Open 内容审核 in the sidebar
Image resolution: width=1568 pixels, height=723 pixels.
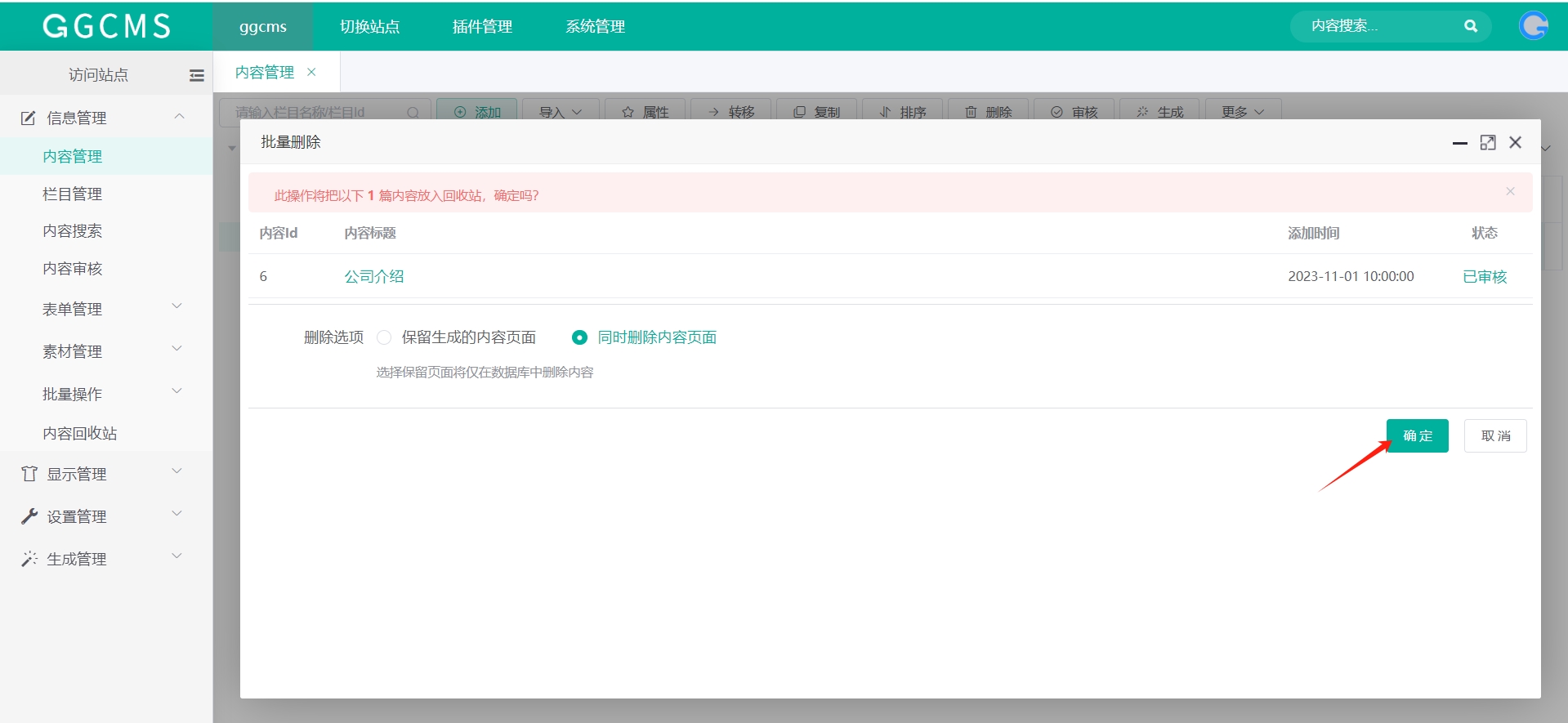click(x=72, y=269)
